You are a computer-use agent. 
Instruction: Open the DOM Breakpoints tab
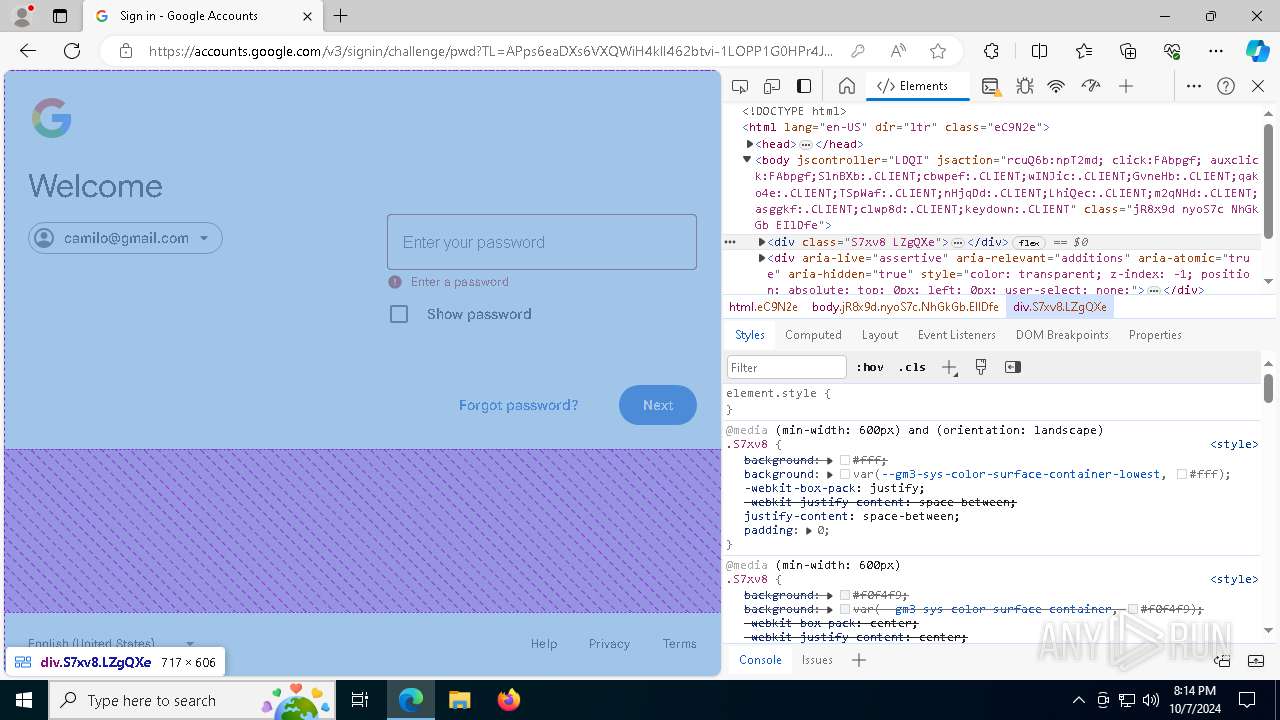coord(1062,335)
